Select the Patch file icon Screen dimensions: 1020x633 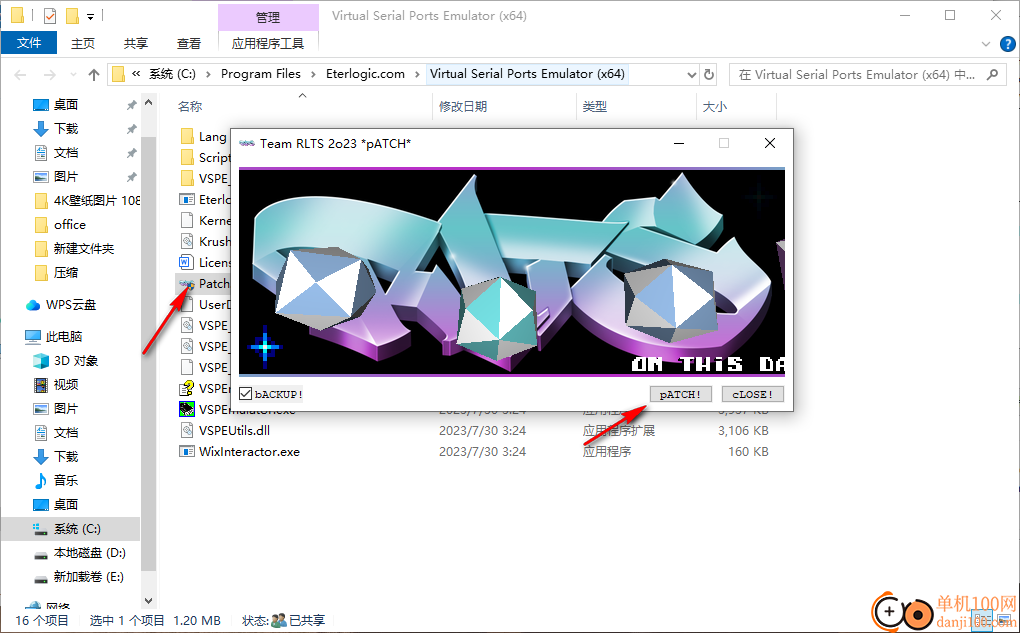click(x=187, y=284)
